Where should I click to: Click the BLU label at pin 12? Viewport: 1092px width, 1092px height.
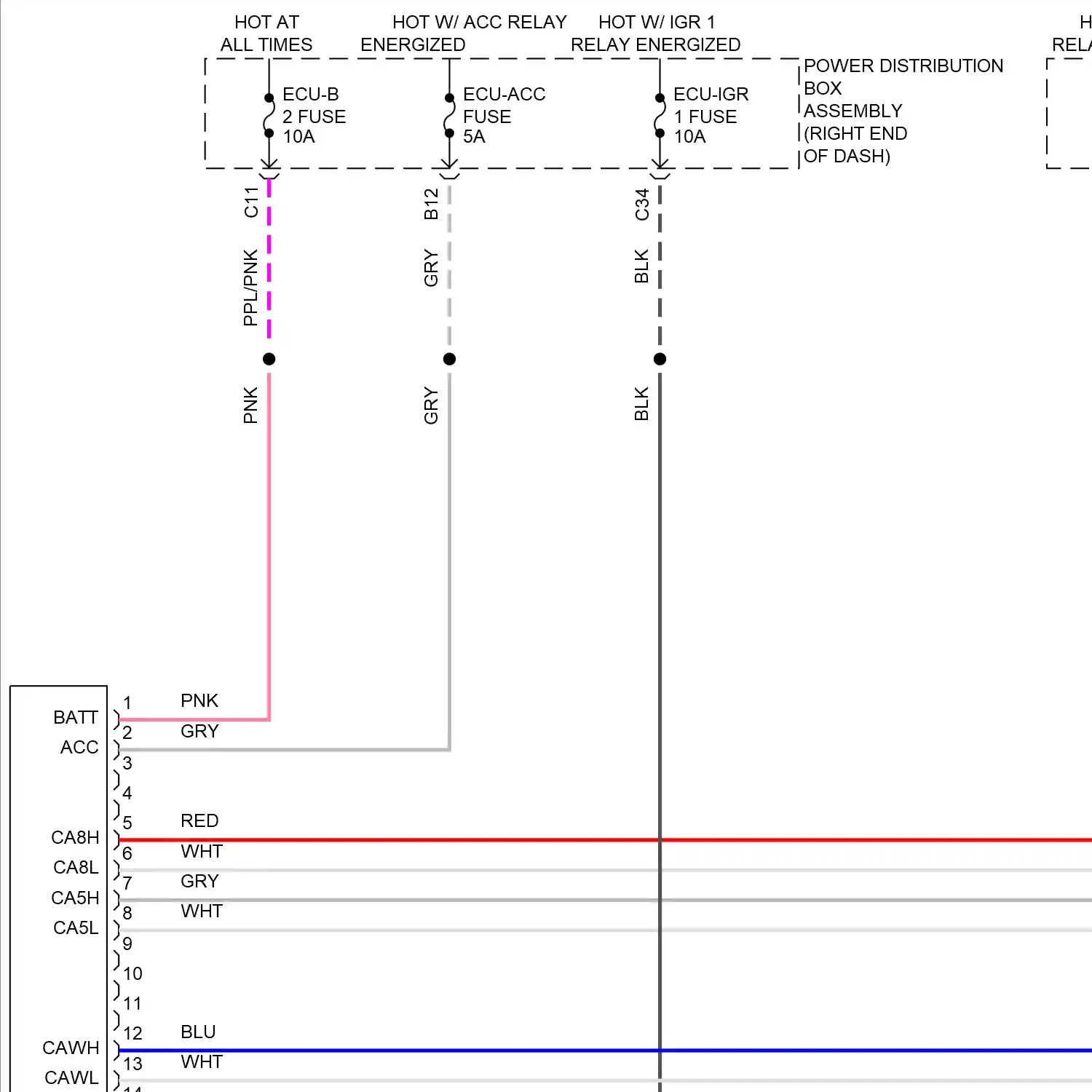[x=198, y=1032]
